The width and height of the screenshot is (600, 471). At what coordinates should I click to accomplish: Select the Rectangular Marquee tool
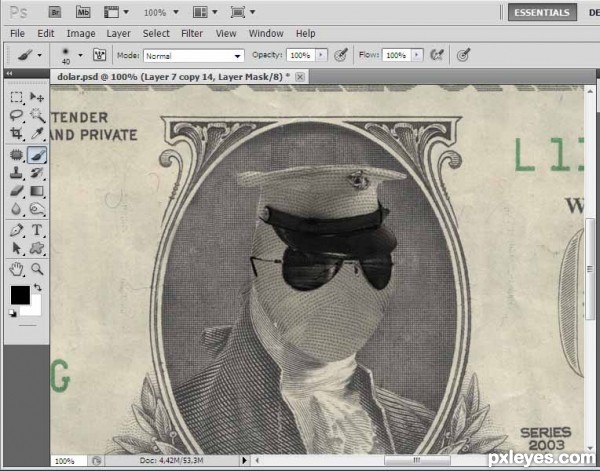coord(16,97)
